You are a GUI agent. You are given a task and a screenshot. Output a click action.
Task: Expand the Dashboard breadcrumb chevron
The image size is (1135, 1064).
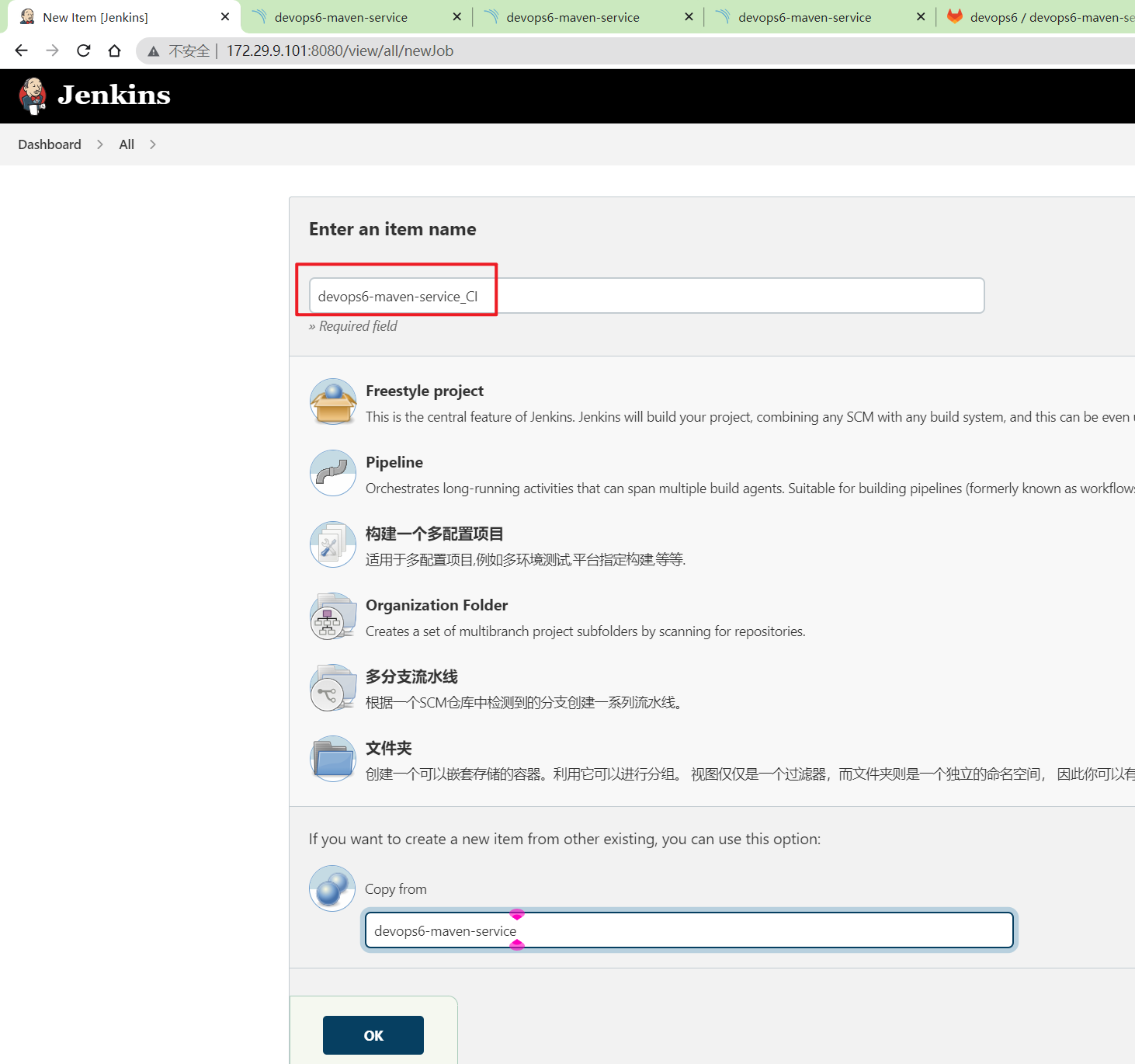pyautogui.click(x=100, y=144)
